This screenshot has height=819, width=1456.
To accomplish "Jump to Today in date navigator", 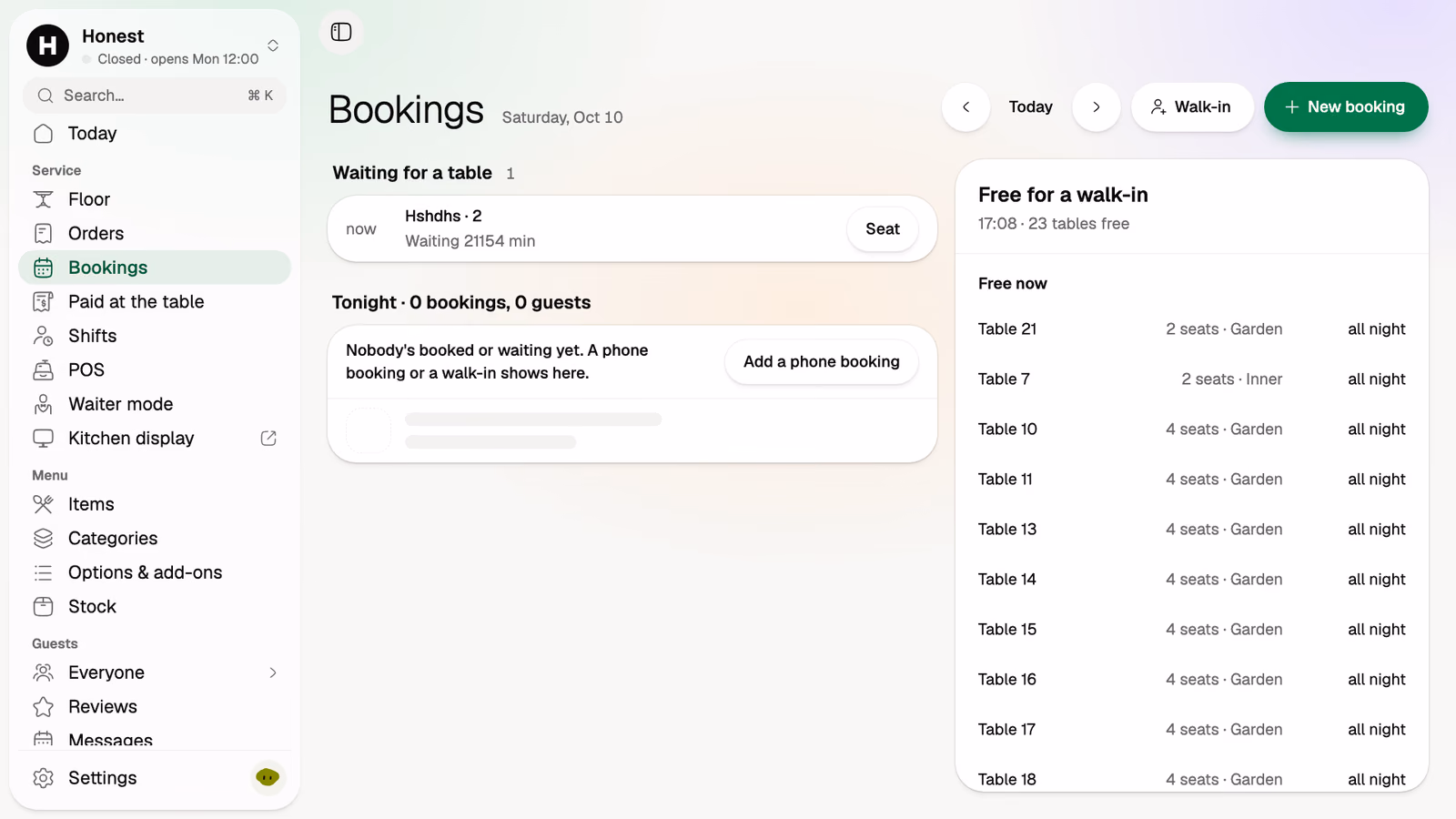I will (x=1031, y=107).
